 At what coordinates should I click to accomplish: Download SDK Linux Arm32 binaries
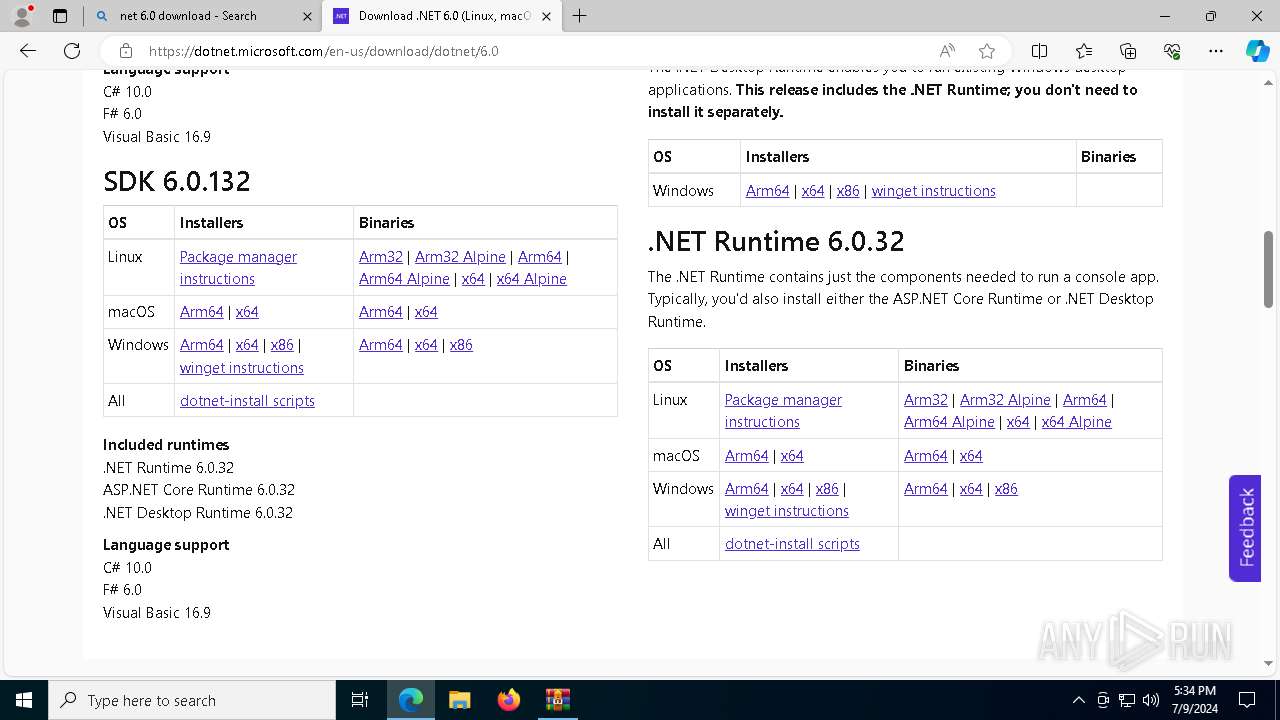381,257
